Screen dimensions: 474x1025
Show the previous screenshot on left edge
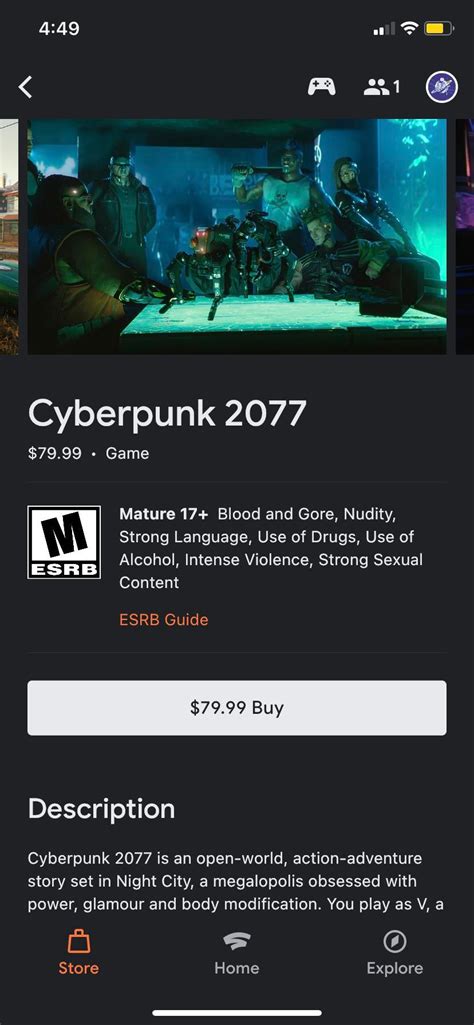[9, 237]
